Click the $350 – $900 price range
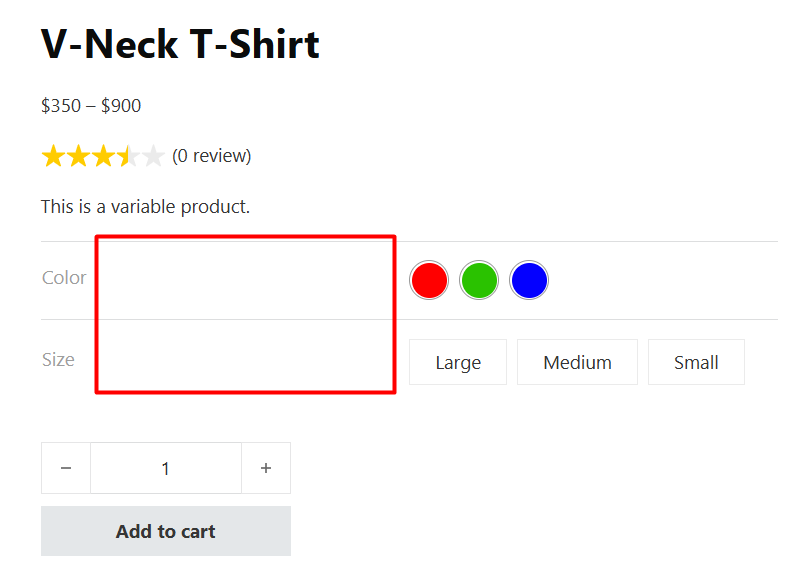This screenshot has height=584, width=797. pos(91,106)
